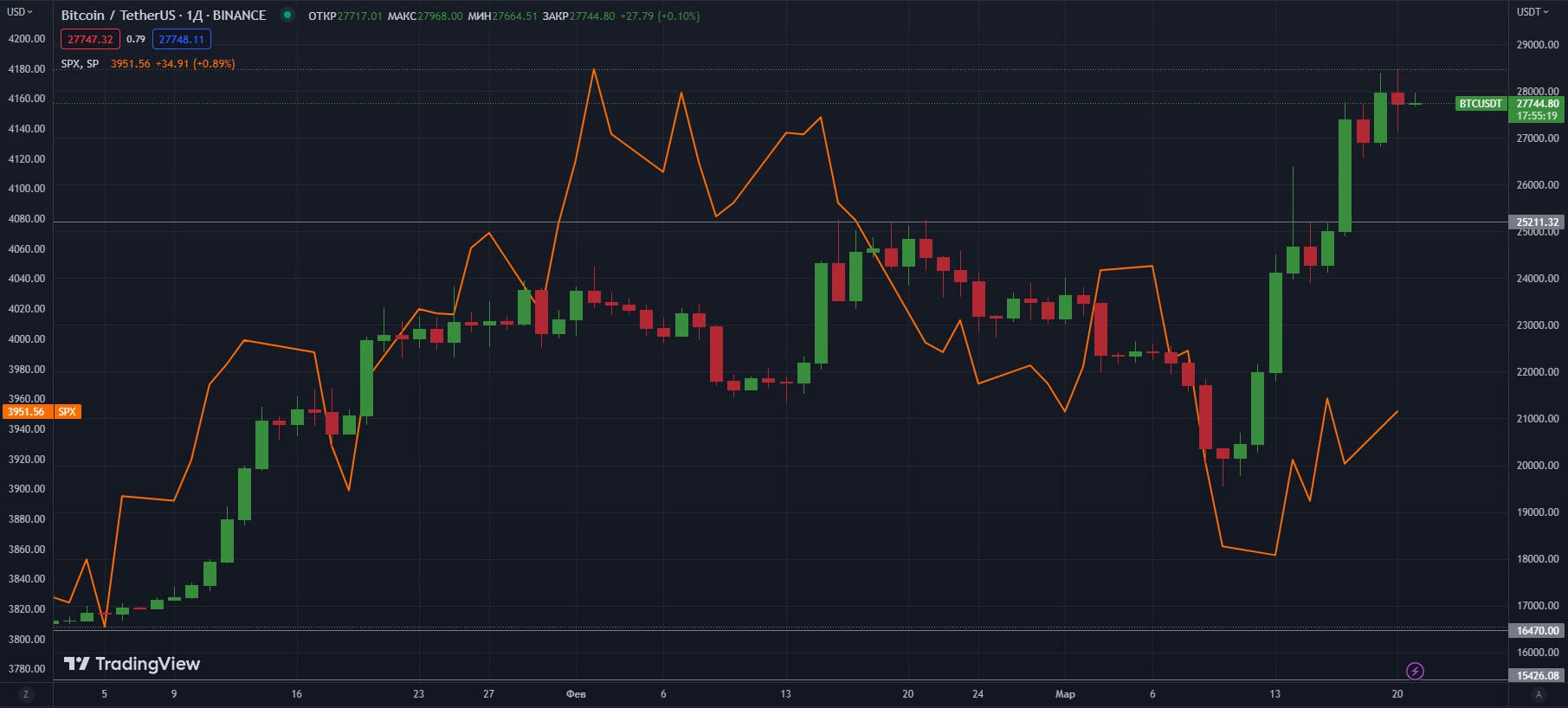Click the 27 date label on time axis
1568x708 pixels.
(x=488, y=694)
